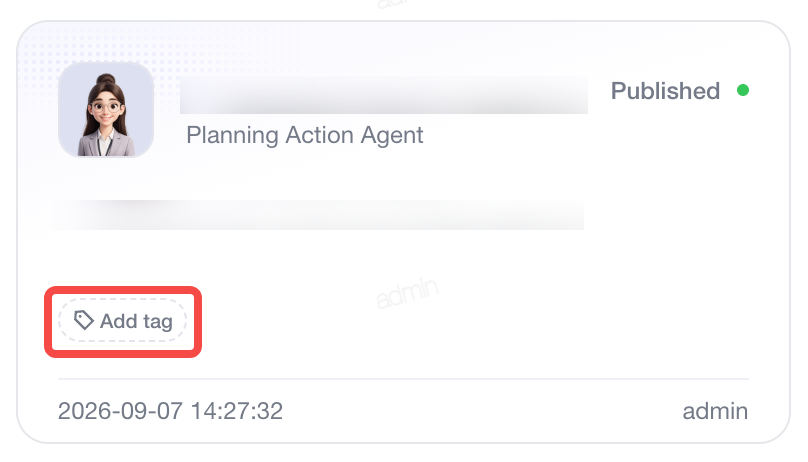The height and width of the screenshot is (462, 808).
Task: Click the blurred agent description line
Action: [318, 215]
